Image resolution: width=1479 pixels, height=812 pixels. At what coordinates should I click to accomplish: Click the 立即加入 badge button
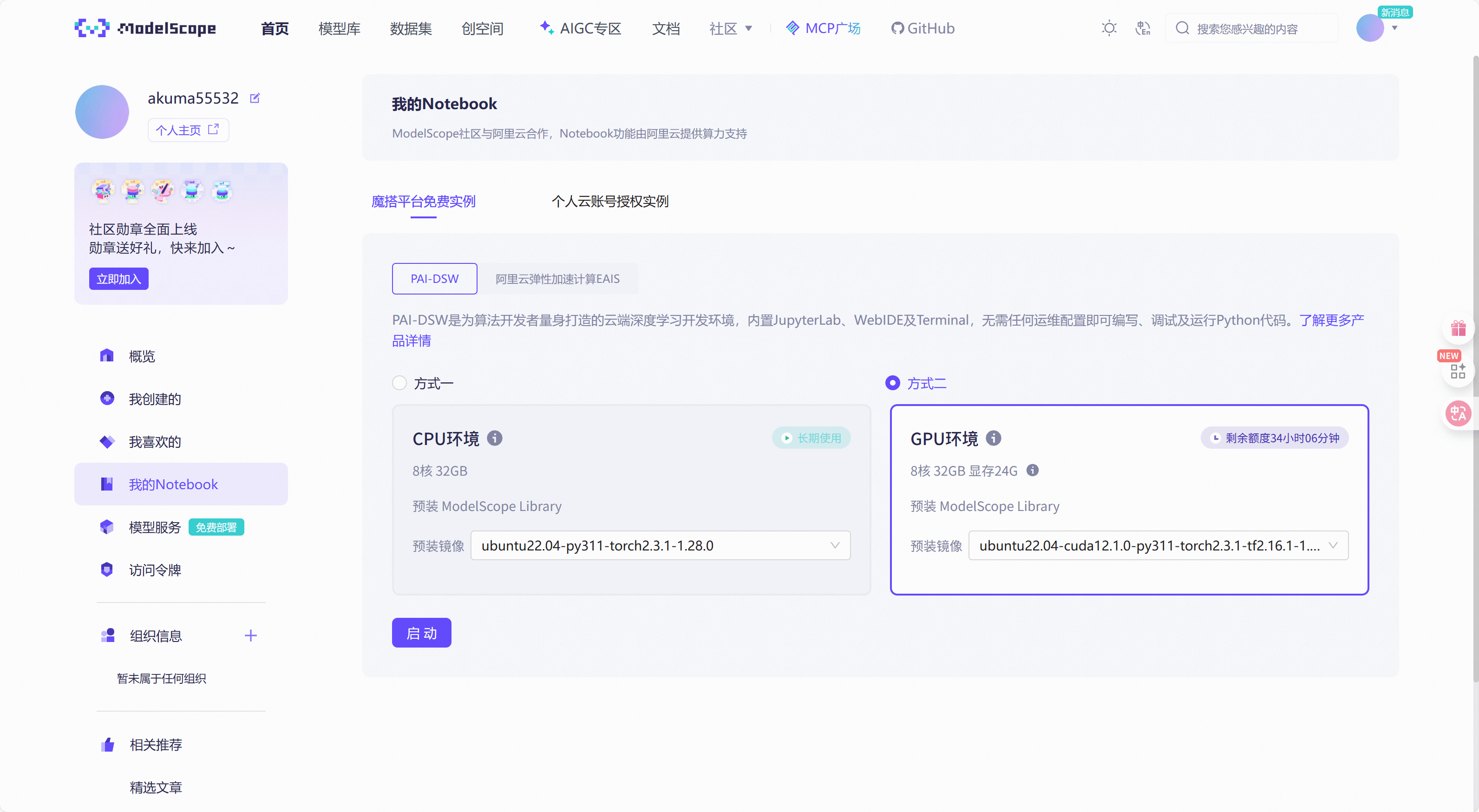point(118,279)
